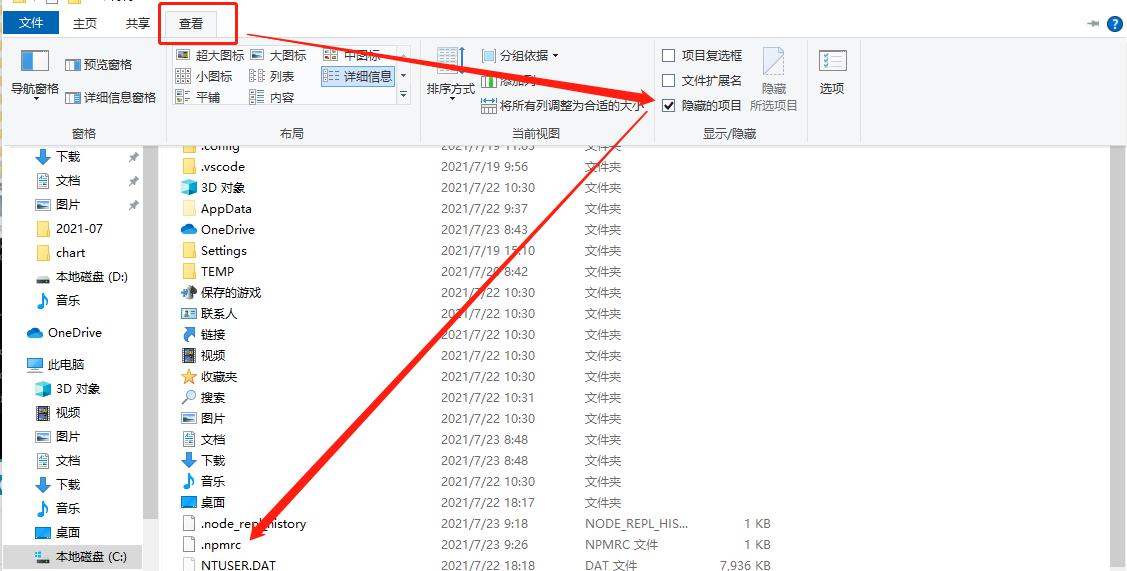
Task: Select the 列表 layout
Action: pyautogui.click(x=272, y=76)
